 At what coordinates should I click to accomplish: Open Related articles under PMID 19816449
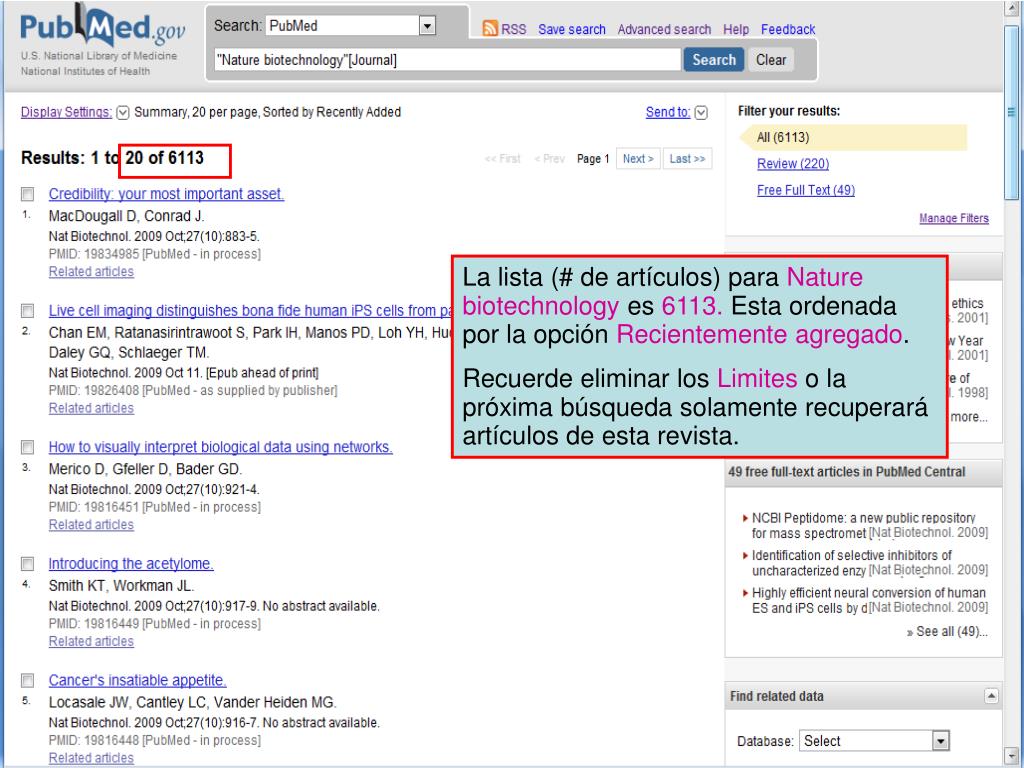click(x=91, y=642)
